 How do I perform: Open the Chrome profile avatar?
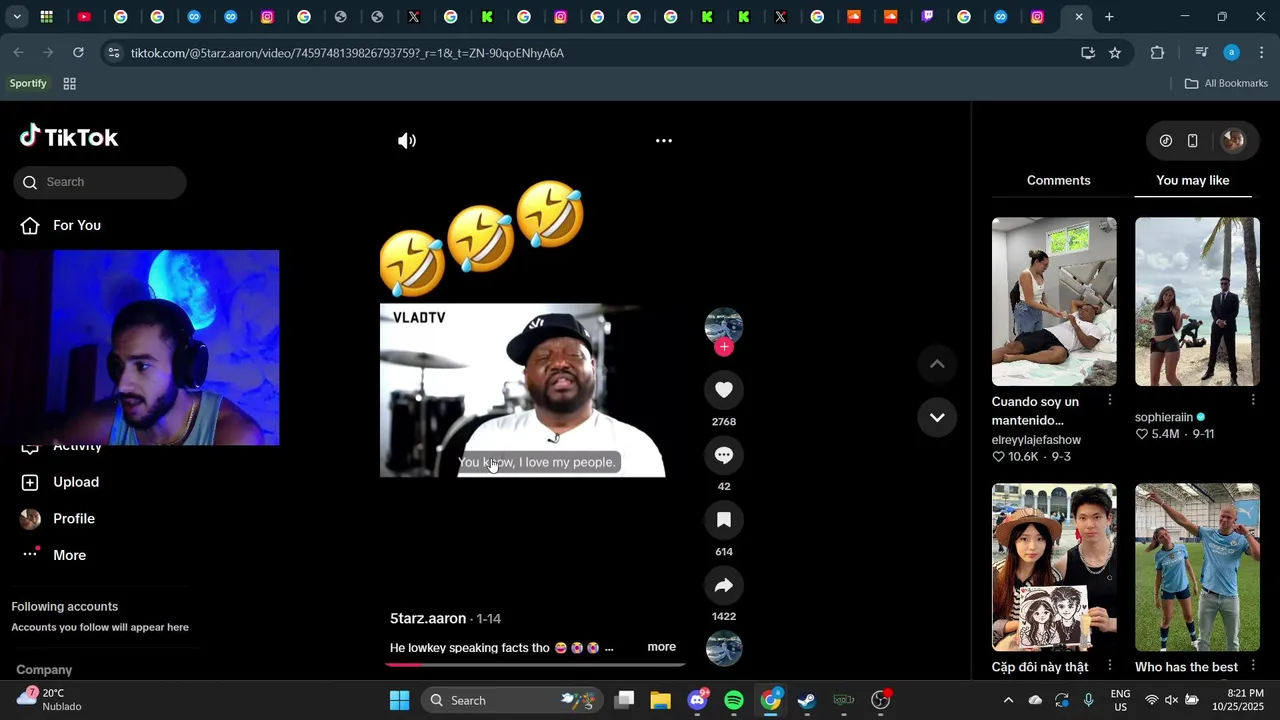tap(1232, 53)
